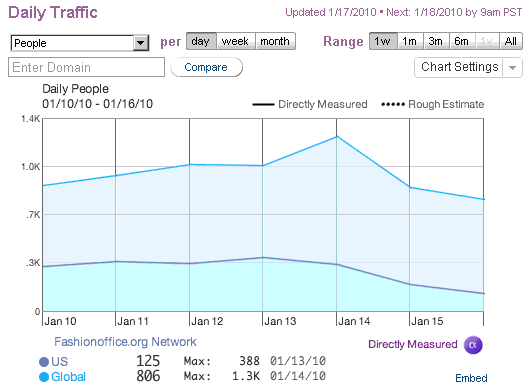
Task: Click the Jan 10 x-axis label
Action: point(60,321)
